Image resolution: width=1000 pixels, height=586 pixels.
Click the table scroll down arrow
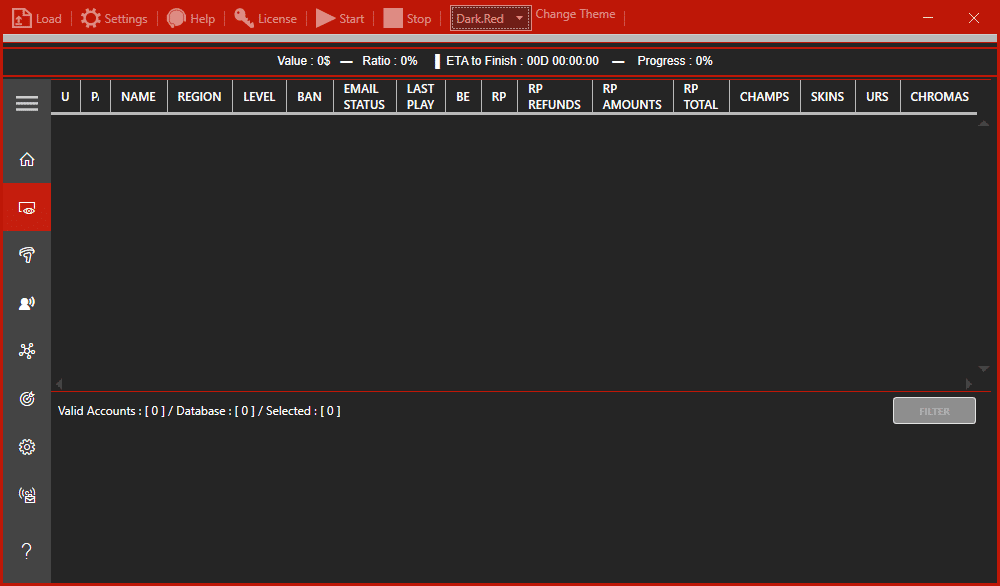pos(983,369)
